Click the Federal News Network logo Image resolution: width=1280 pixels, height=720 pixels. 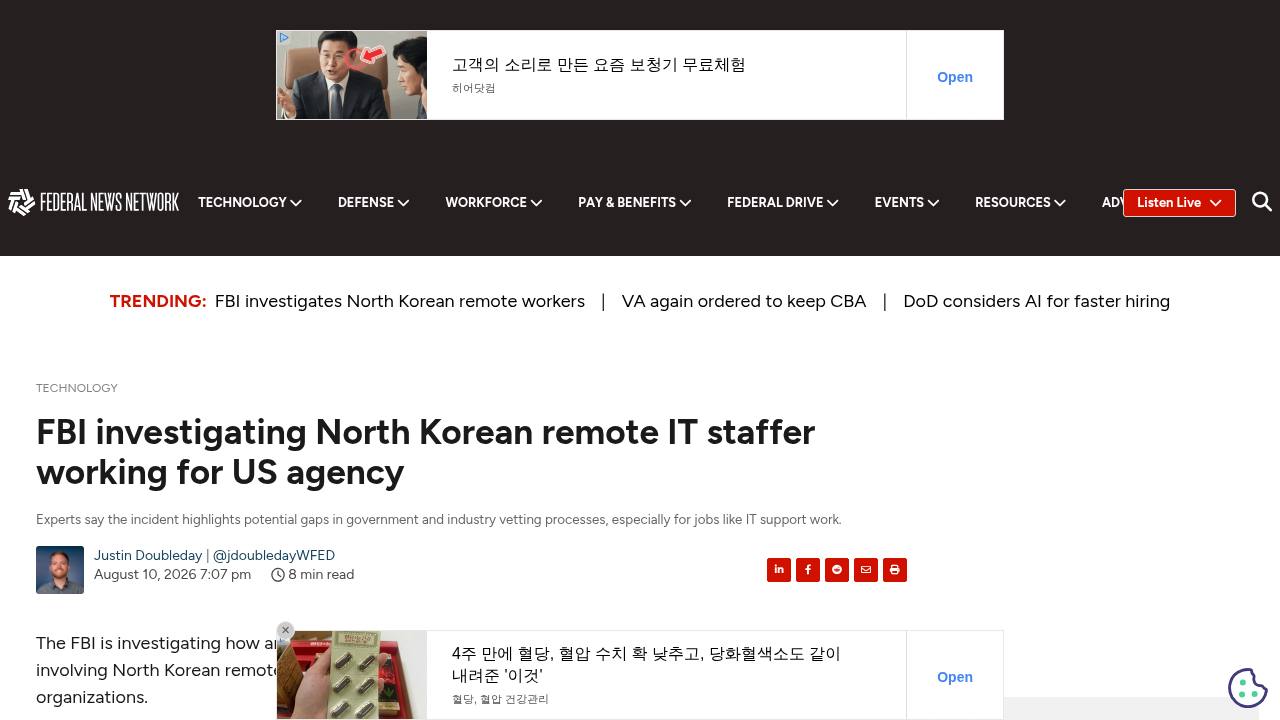click(x=93, y=202)
